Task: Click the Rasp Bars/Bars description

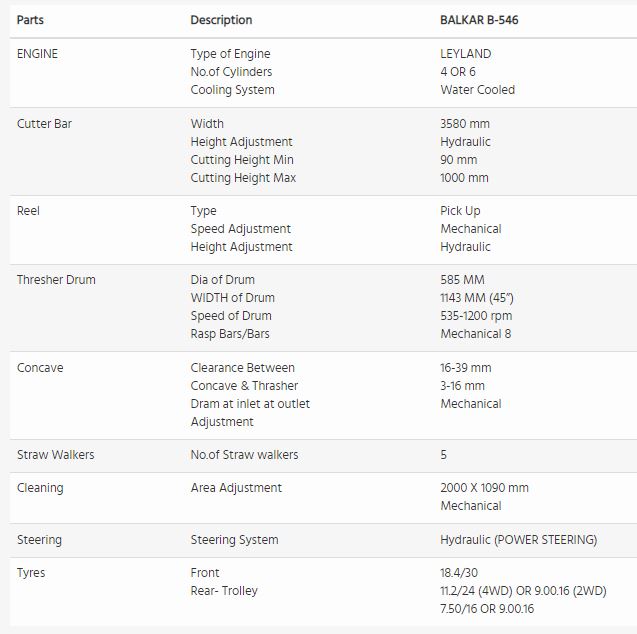Action: pos(230,334)
